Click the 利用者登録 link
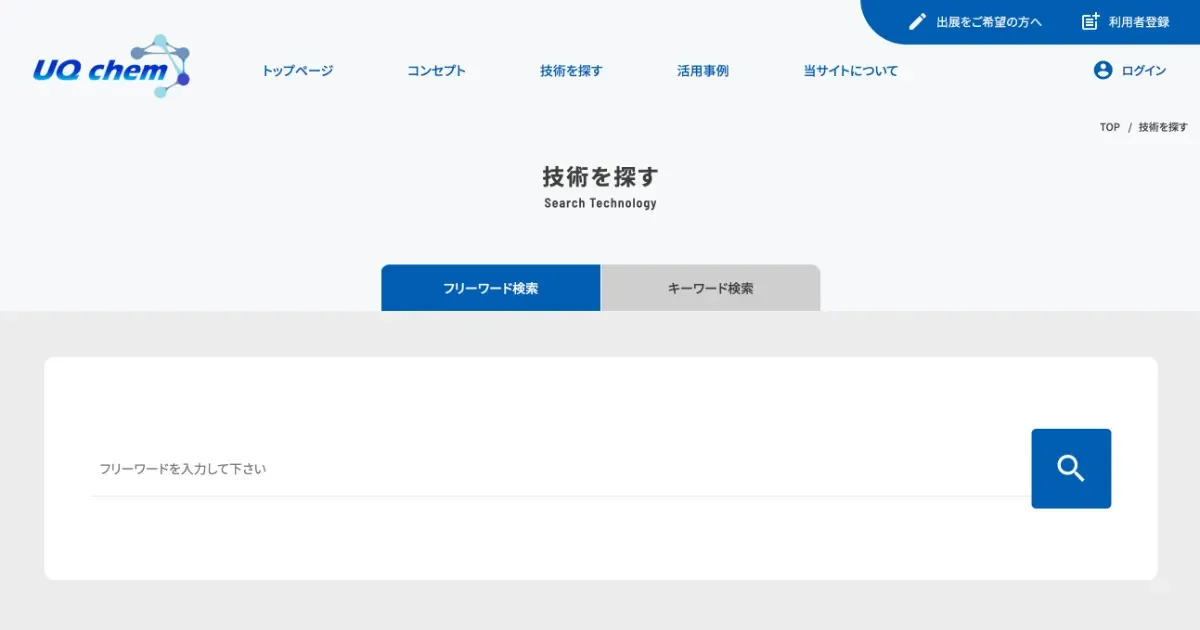Viewport: 1200px width, 630px height. coord(1139,22)
